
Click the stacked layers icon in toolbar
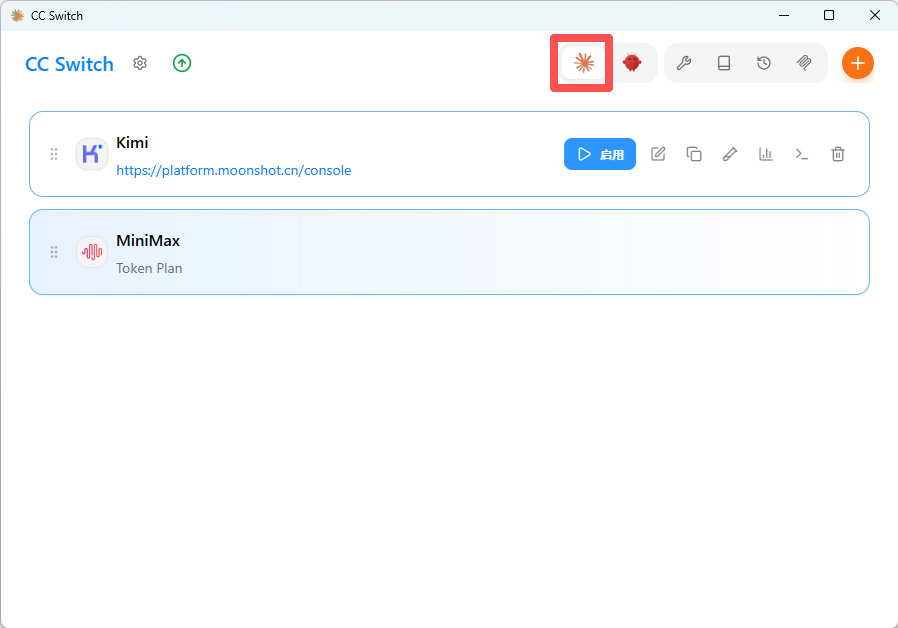[804, 63]
